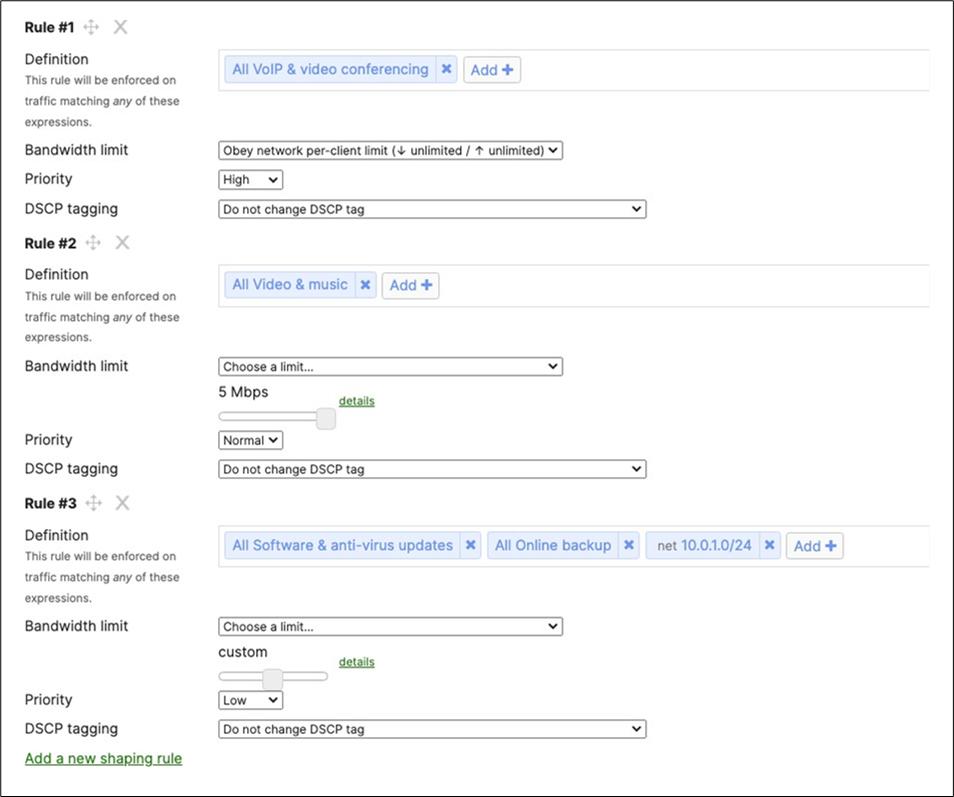Open the Rule #1 Priority dropdown set to High
Image resolution: width=954 pixels, height=797 pixels.
click(251, 179)
